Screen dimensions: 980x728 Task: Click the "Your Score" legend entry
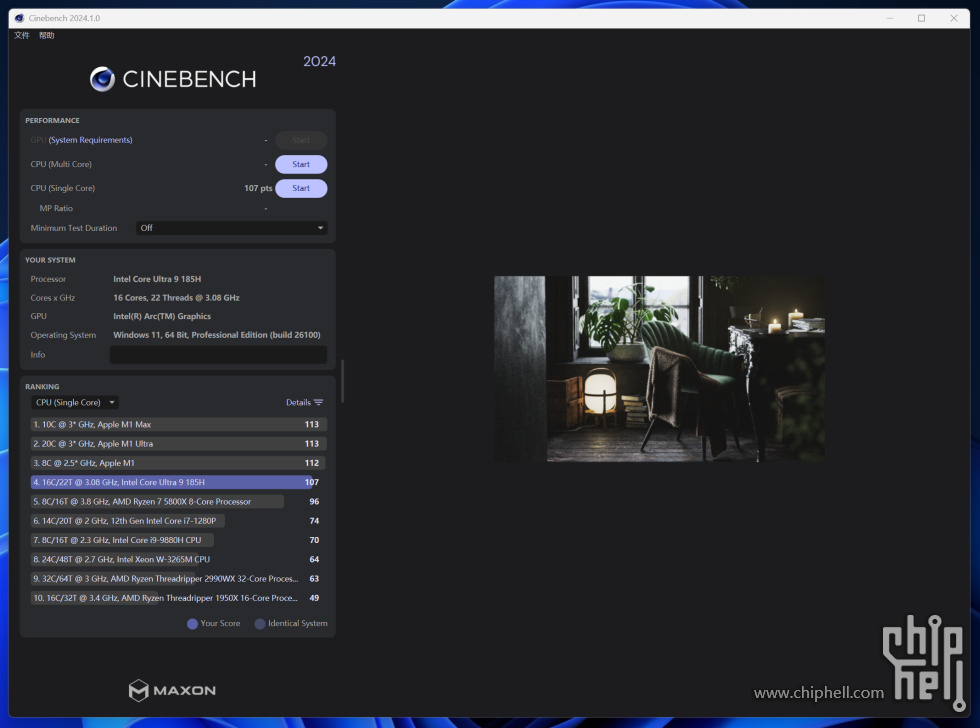(x=214, y=624)
